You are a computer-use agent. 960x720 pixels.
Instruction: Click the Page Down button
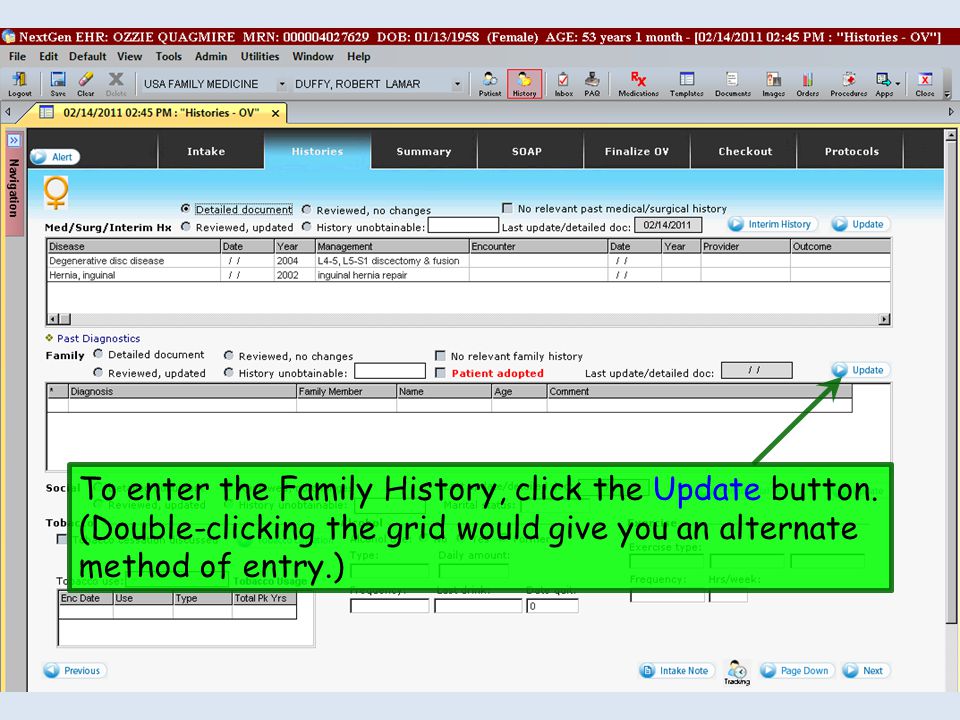tap(797, 670)
